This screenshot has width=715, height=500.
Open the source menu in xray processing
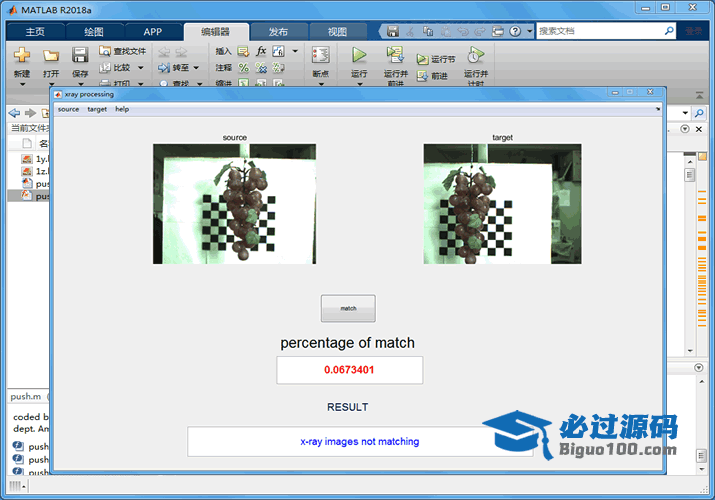click(68, 109)
